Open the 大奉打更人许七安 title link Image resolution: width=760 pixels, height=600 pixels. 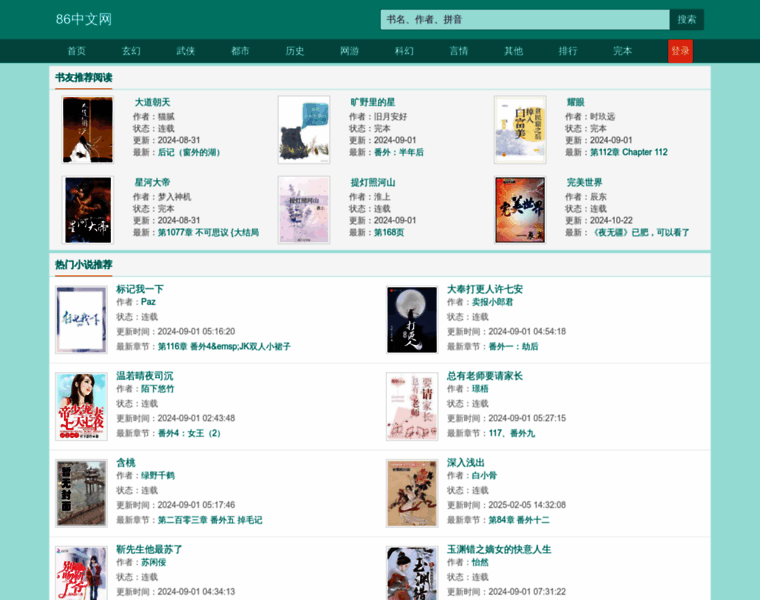coord(485,289)
